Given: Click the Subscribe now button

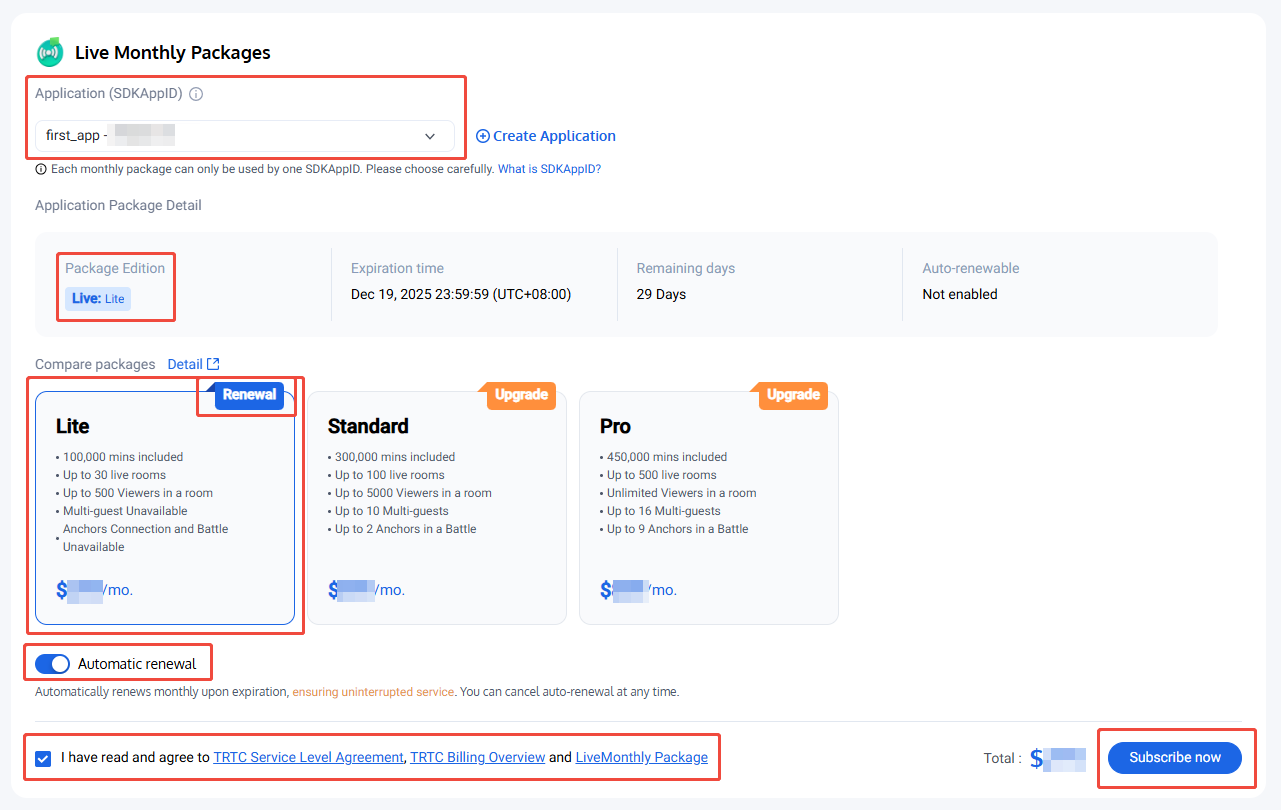Looking at the screenshot, I should (x=1175, y=758).
